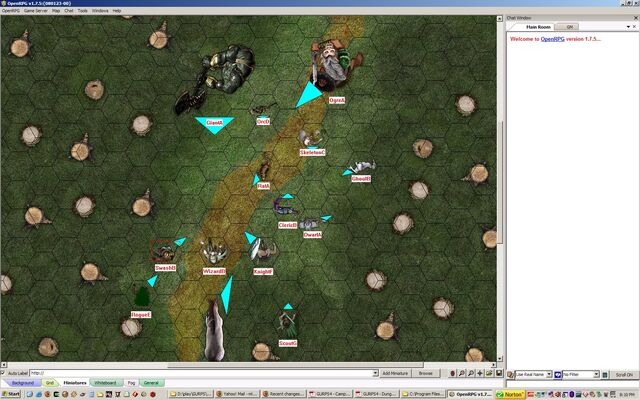Open the Help menu
The image size is (640, 400).
(x=117, y=11)
